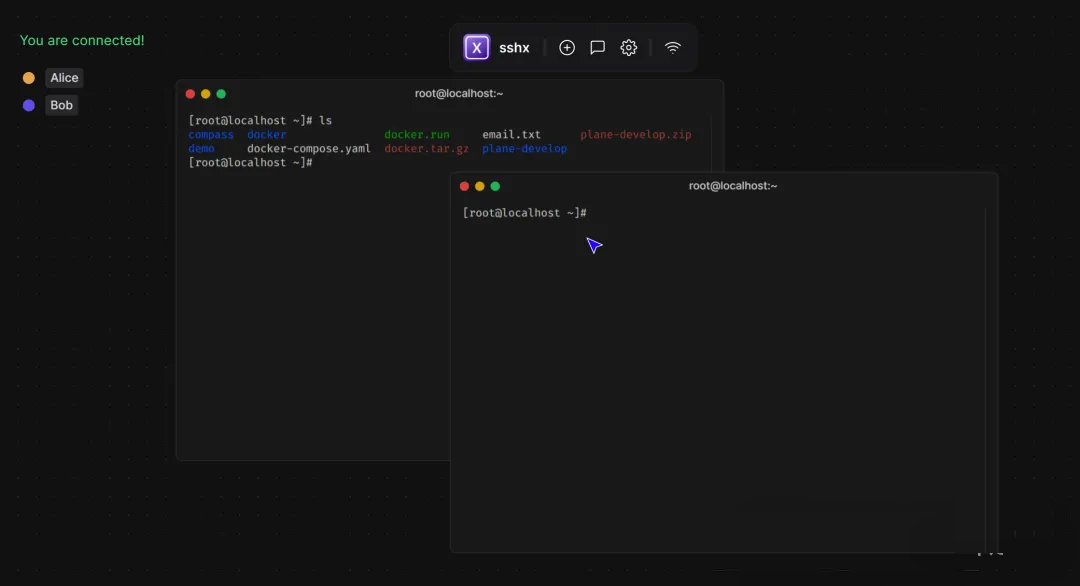Click the sshx title text in the toolbar
Viewport: 1080px width, 586px height.
(514, 47)
